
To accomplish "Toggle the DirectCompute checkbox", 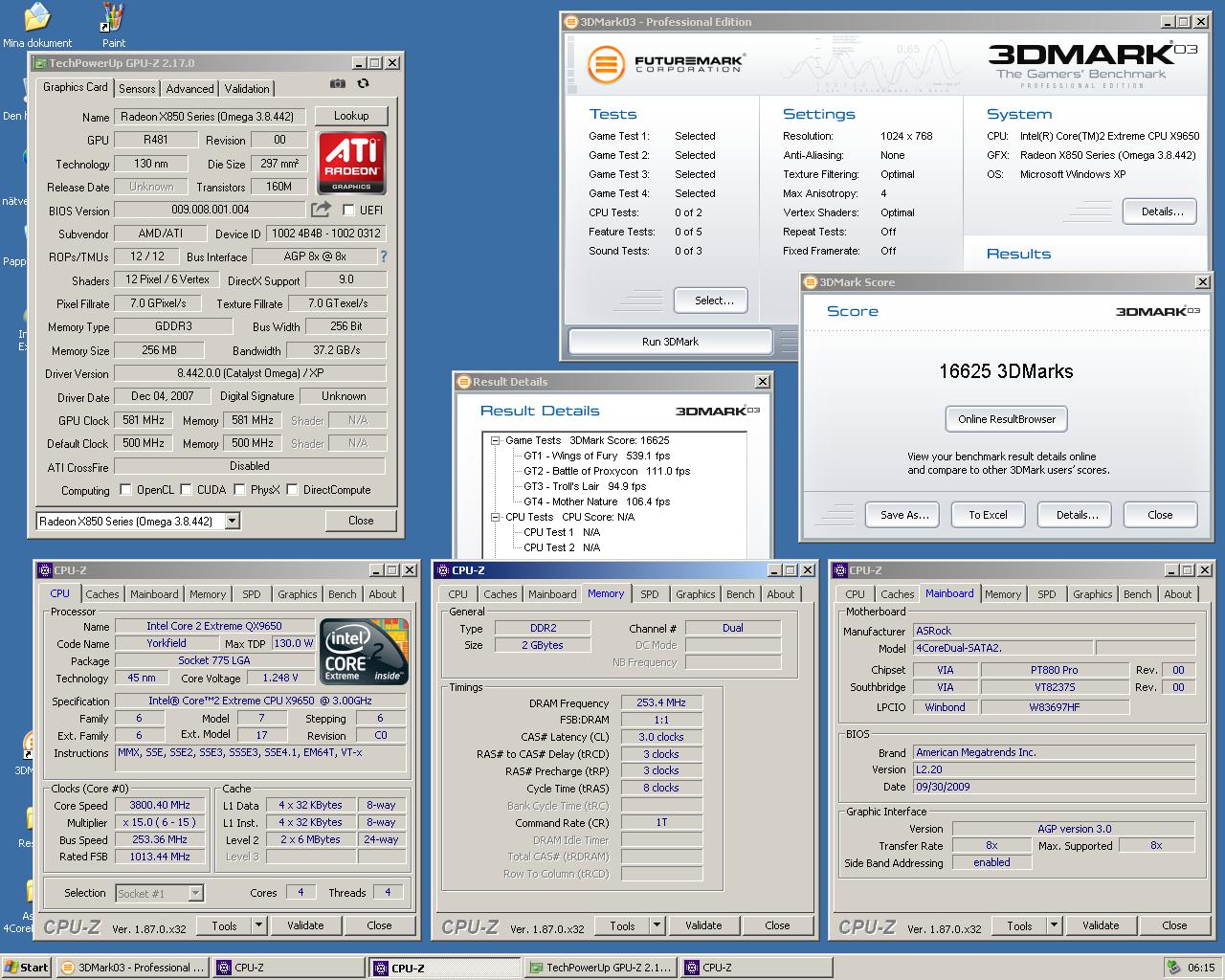I will point(293,489).
